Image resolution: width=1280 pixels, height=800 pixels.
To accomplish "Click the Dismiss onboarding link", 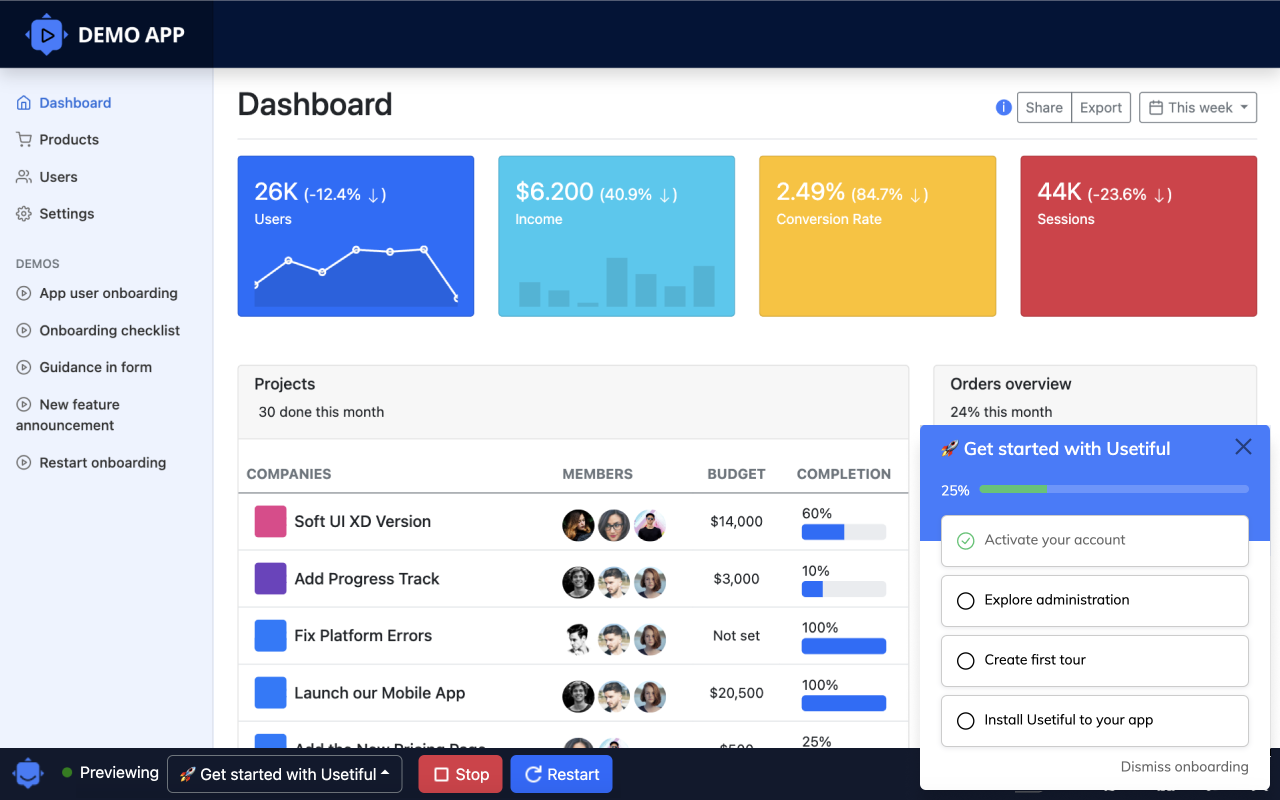I will tap(1184, 766).
